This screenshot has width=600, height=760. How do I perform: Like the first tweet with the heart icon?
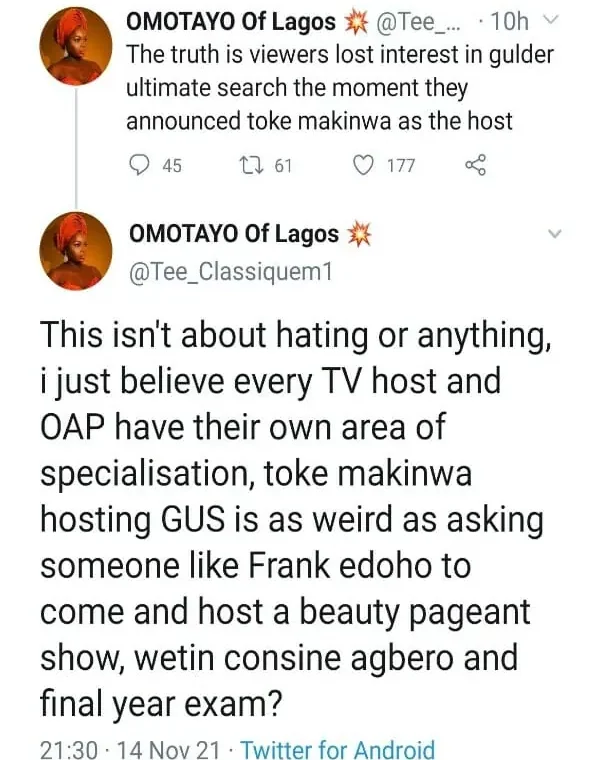(367, 165)
